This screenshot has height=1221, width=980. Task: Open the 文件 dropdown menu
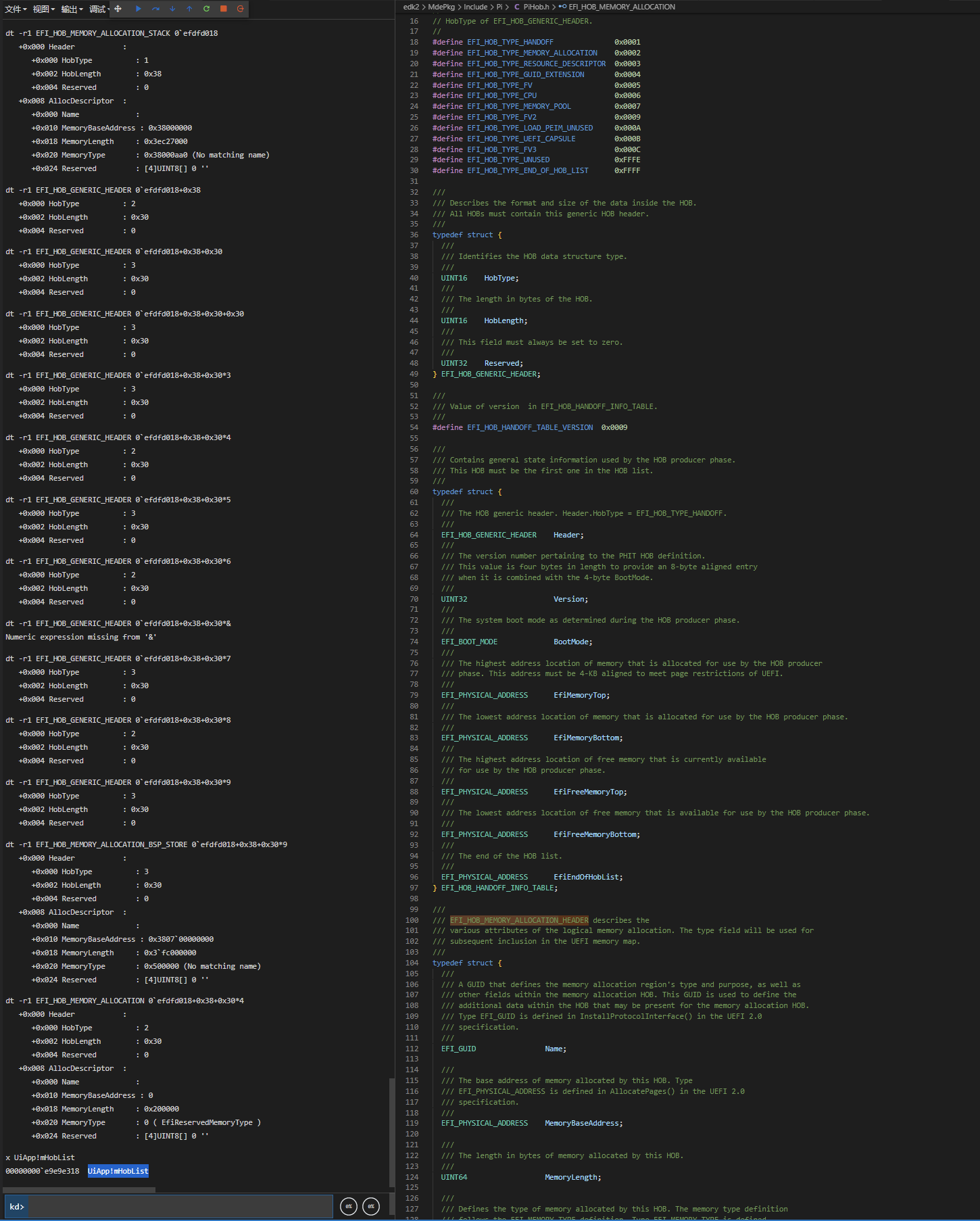tap(16, 9)
